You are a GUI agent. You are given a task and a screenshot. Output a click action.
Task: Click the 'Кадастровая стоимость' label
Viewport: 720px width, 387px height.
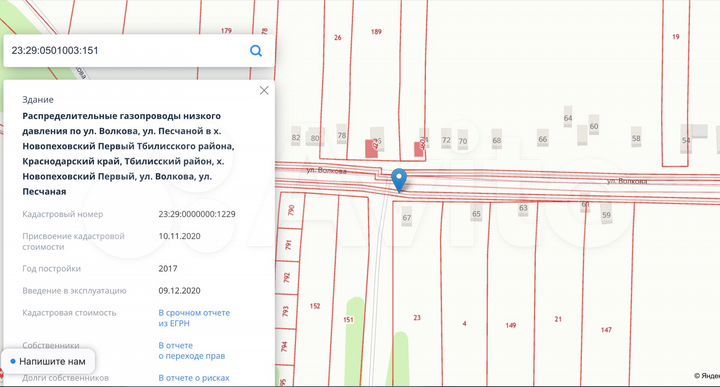coord(69,313)
